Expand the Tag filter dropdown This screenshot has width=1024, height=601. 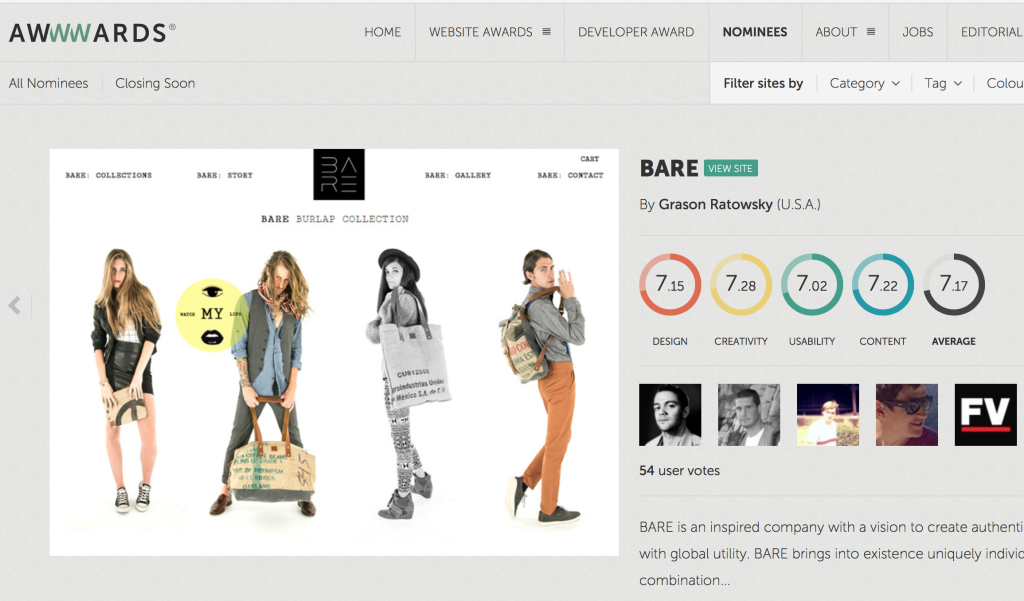coord(943,83)
